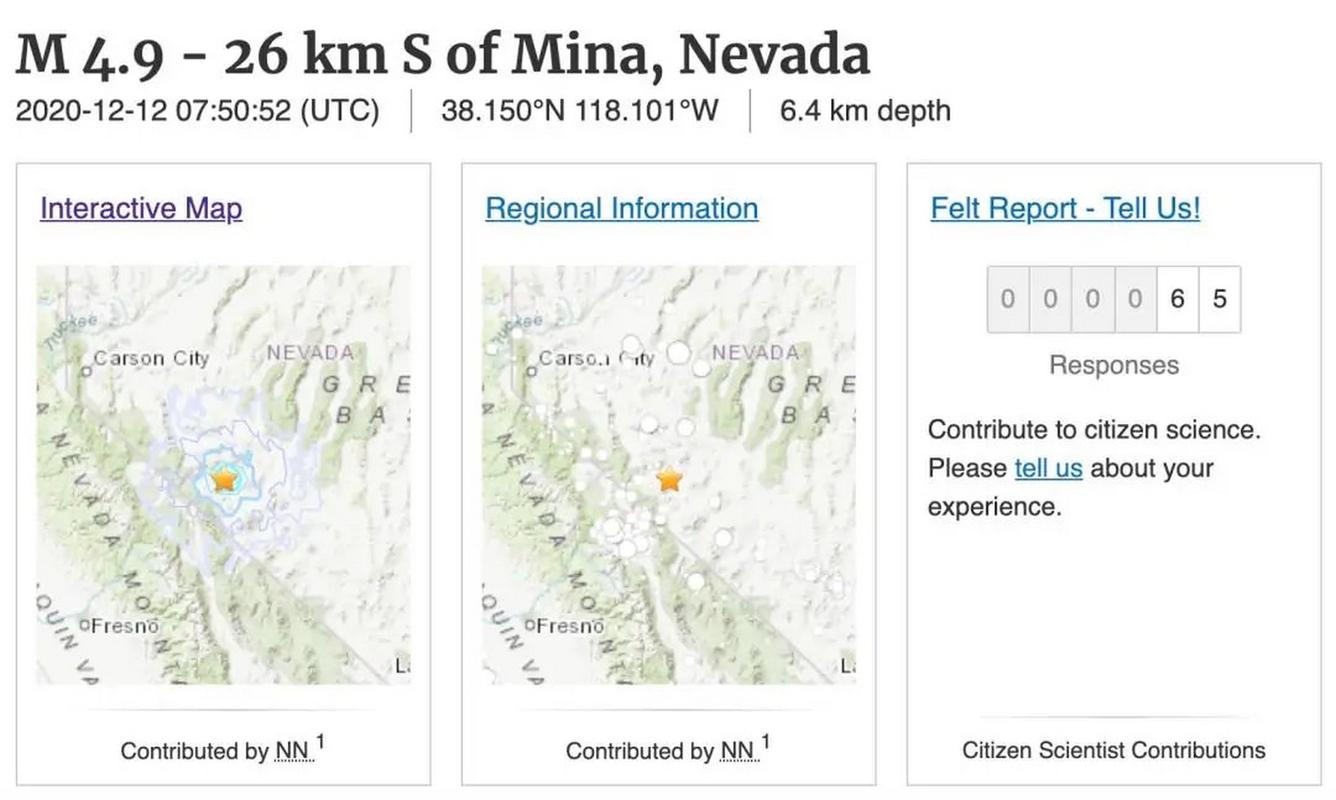Click the NN contributor abbreviation under Interactive Map
This screenshot has height=800, width=1336.
[293, 751]
